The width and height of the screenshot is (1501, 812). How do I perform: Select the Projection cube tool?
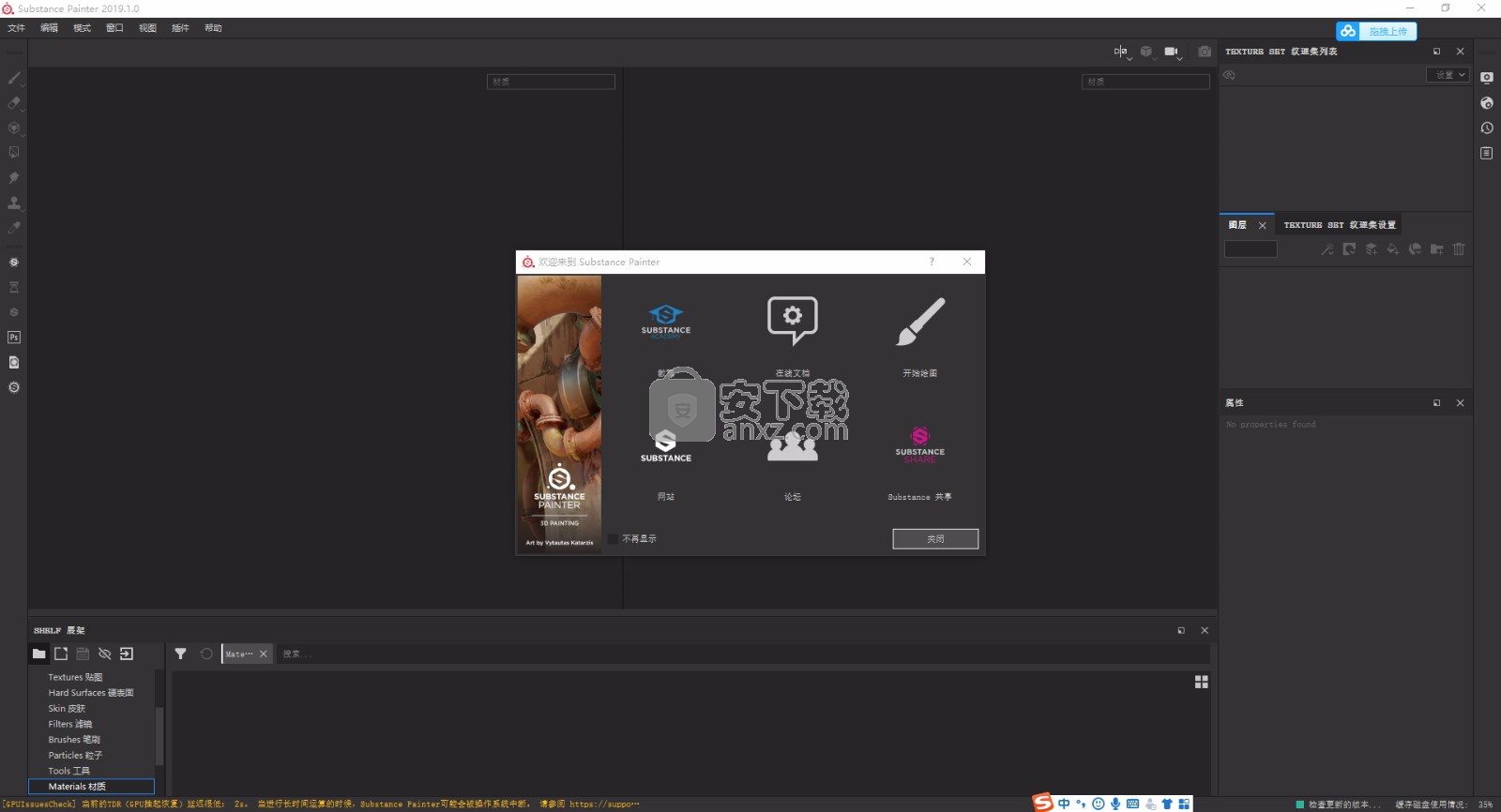click(x=14, y=128)
